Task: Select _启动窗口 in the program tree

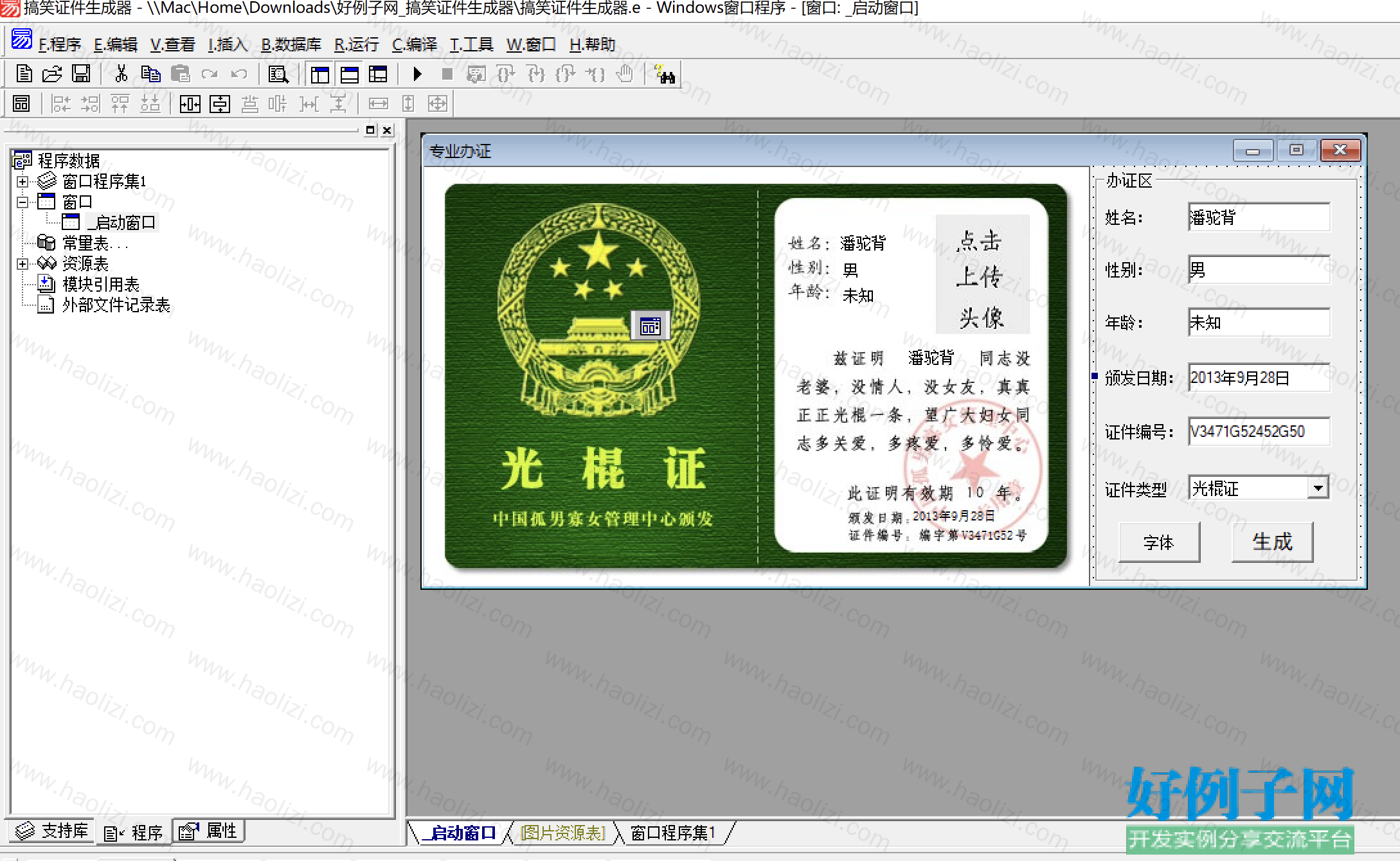Action: tap(121, 223)
